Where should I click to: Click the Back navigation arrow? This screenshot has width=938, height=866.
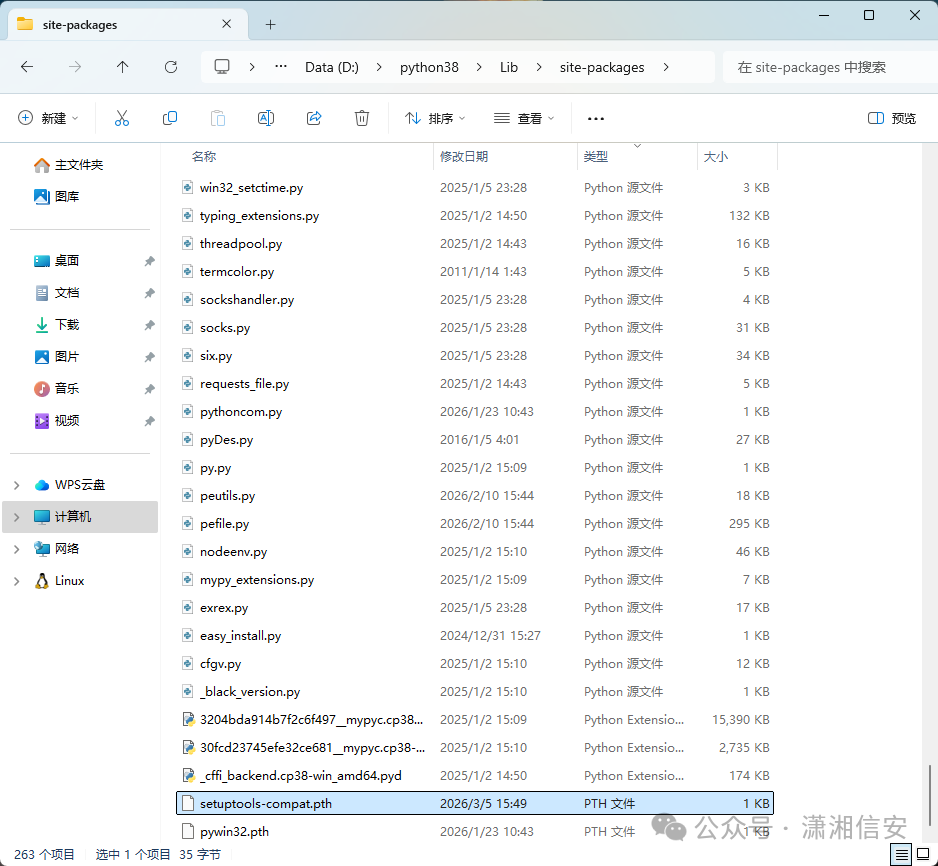coord(27,67)
